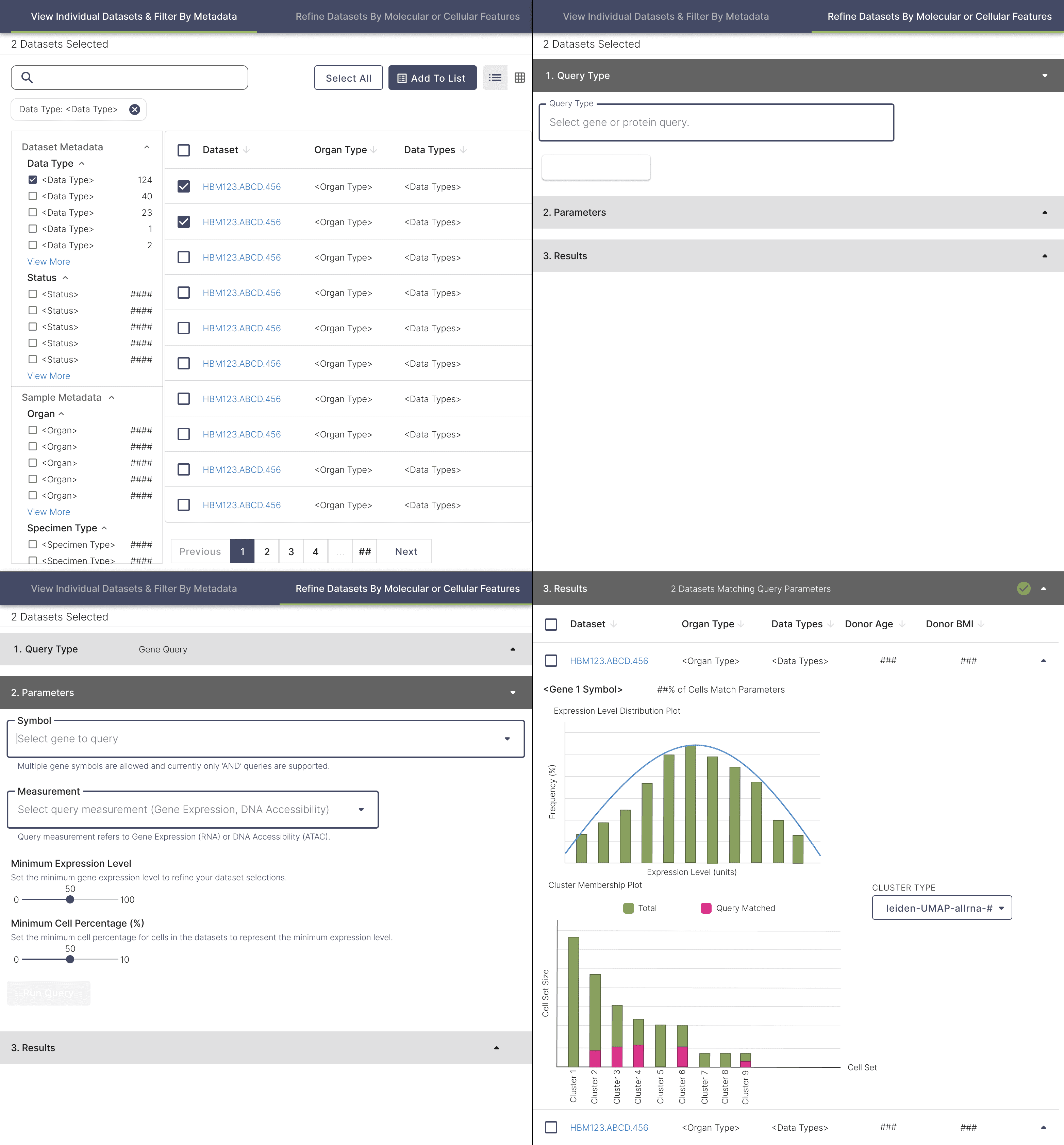Sort by Dataset column arrow in top table

246,150
